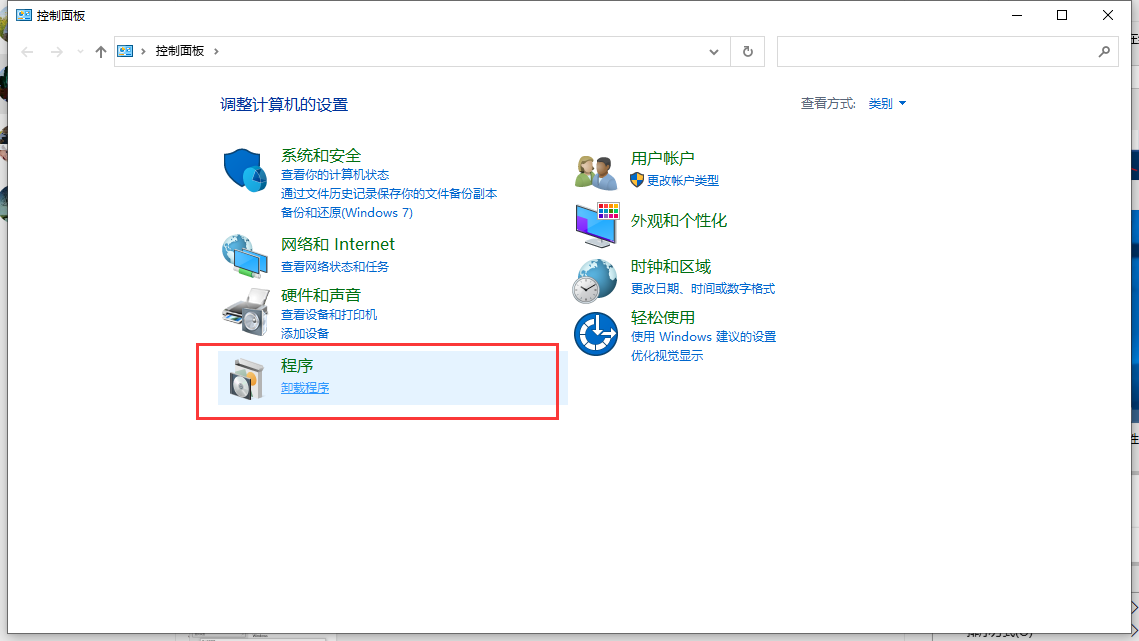Viewport: 1139px width, 641px height.
Task: Click inside the search input field
Action: pos(940,51)
